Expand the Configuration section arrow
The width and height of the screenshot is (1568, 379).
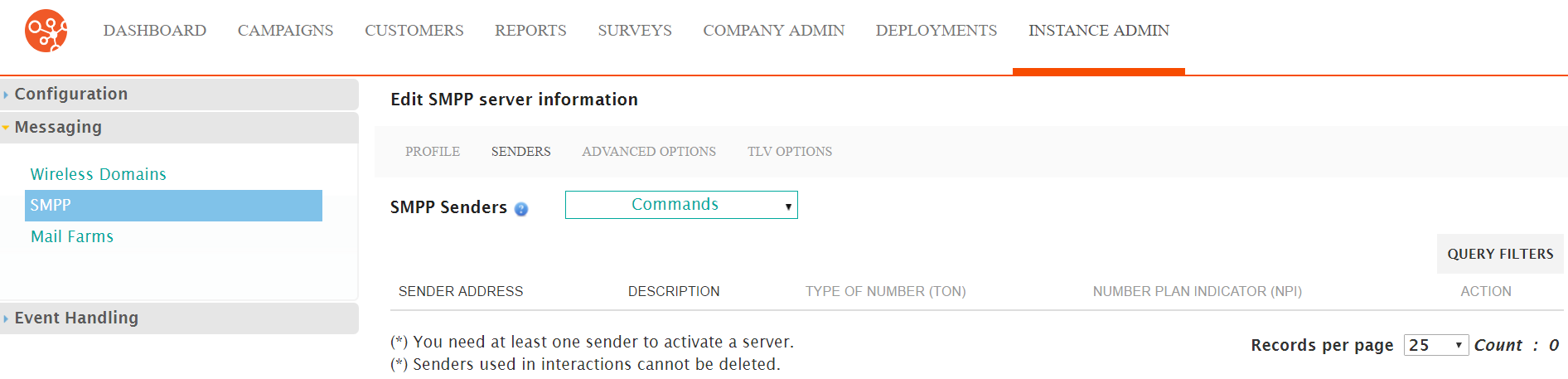[6, 95]
